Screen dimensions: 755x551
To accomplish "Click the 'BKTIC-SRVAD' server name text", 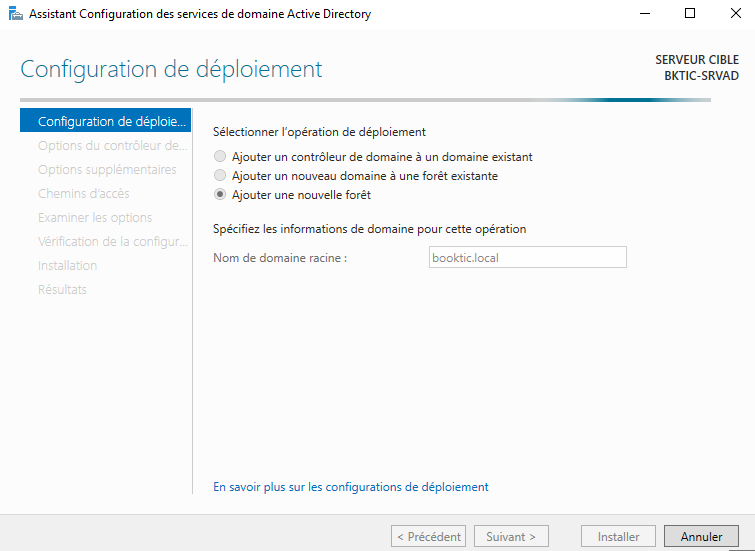I will click(x=702, y=76).
